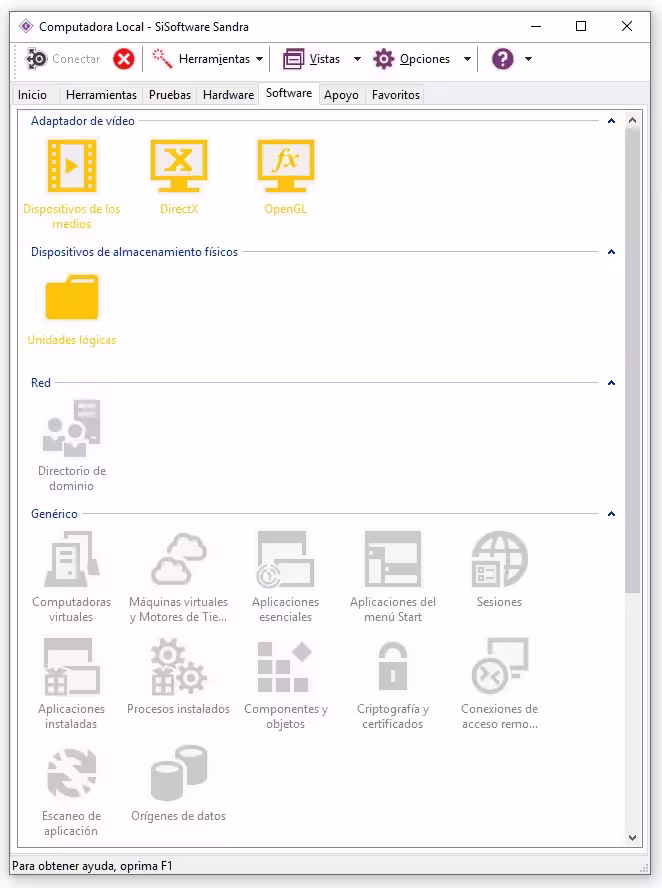Viewport: 662px width, 888px height.
Task: Click the Herramientas magic wand icon
Action: pos(163,58)
